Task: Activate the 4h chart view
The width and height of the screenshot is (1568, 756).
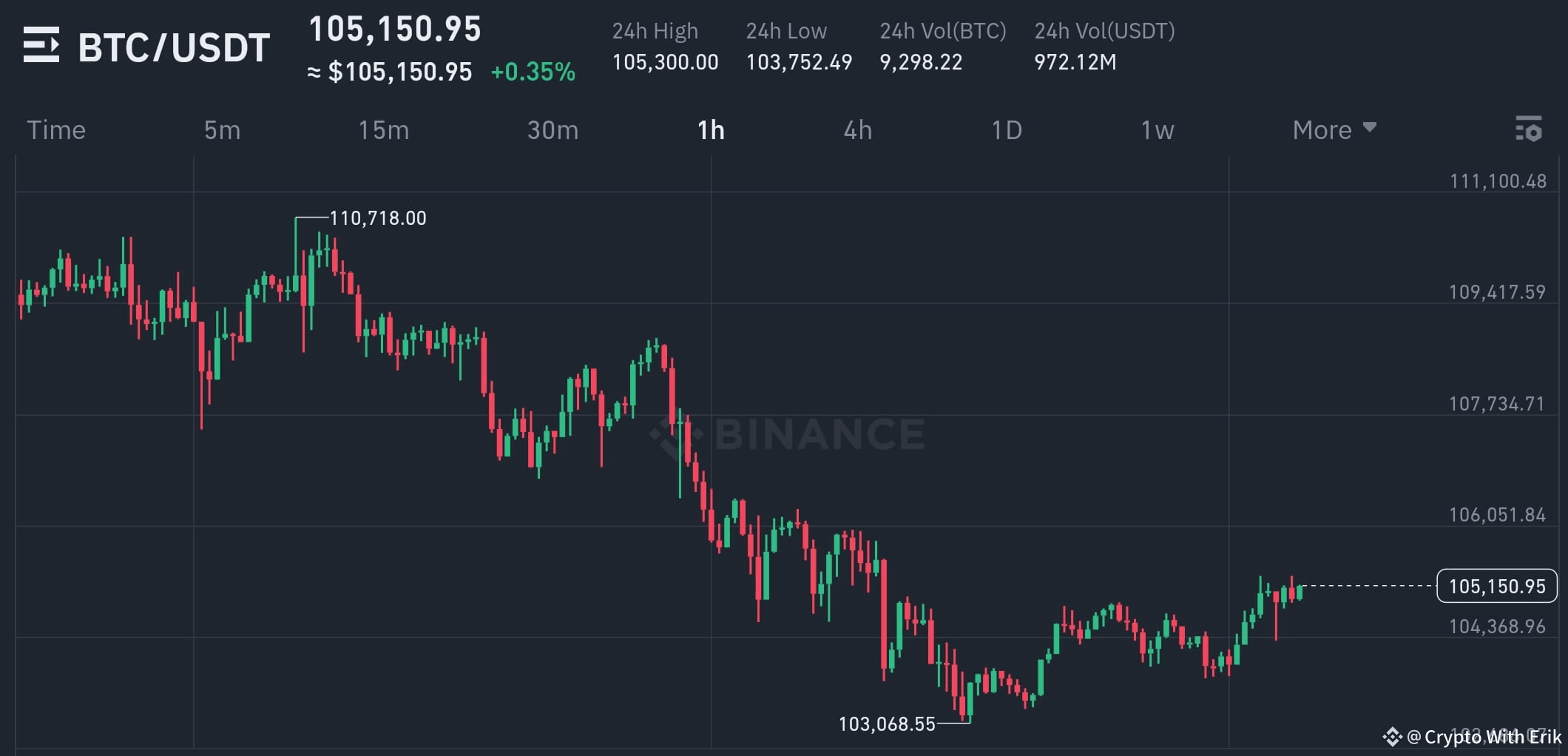Action: coord(858,129)
